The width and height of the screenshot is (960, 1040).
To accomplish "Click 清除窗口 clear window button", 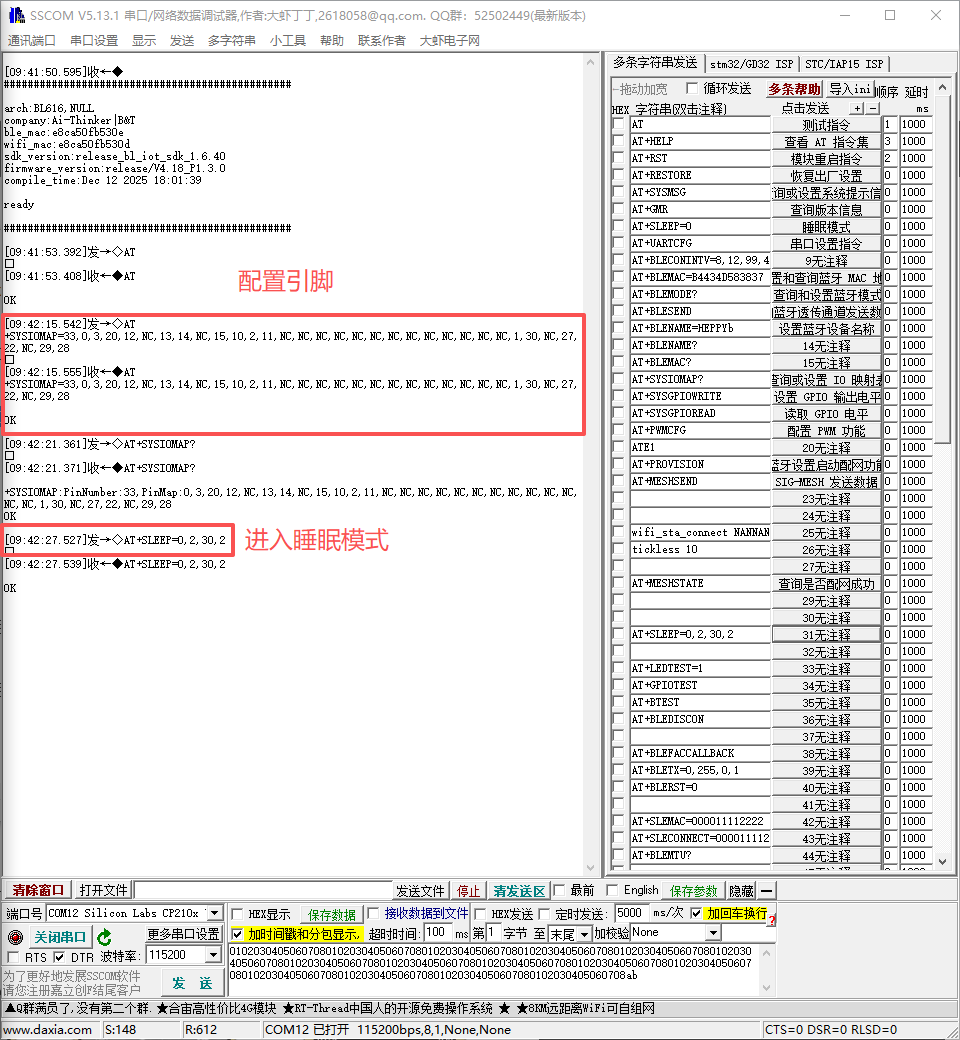I will (x=38, y=890).
